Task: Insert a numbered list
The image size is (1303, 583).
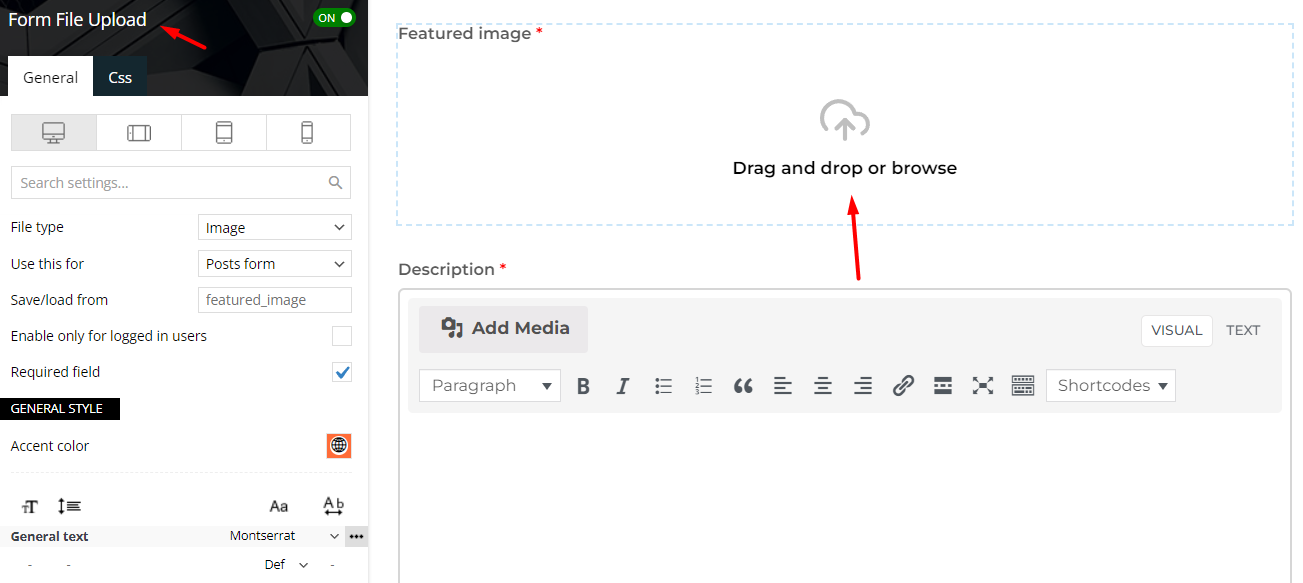Action: 703,386
